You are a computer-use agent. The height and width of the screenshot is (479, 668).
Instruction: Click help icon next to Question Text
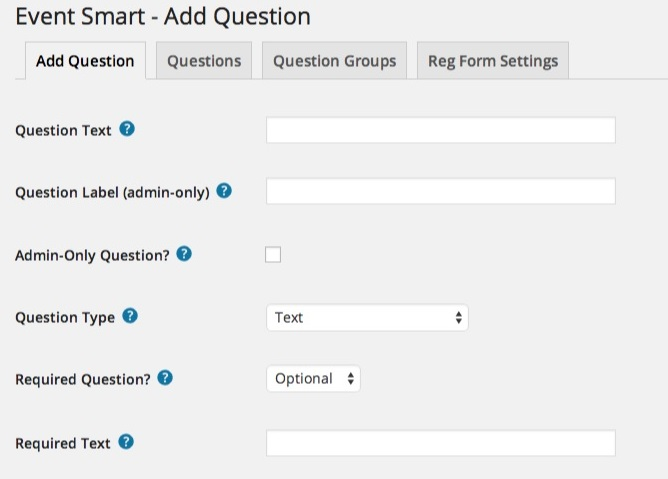coord(127,130)
